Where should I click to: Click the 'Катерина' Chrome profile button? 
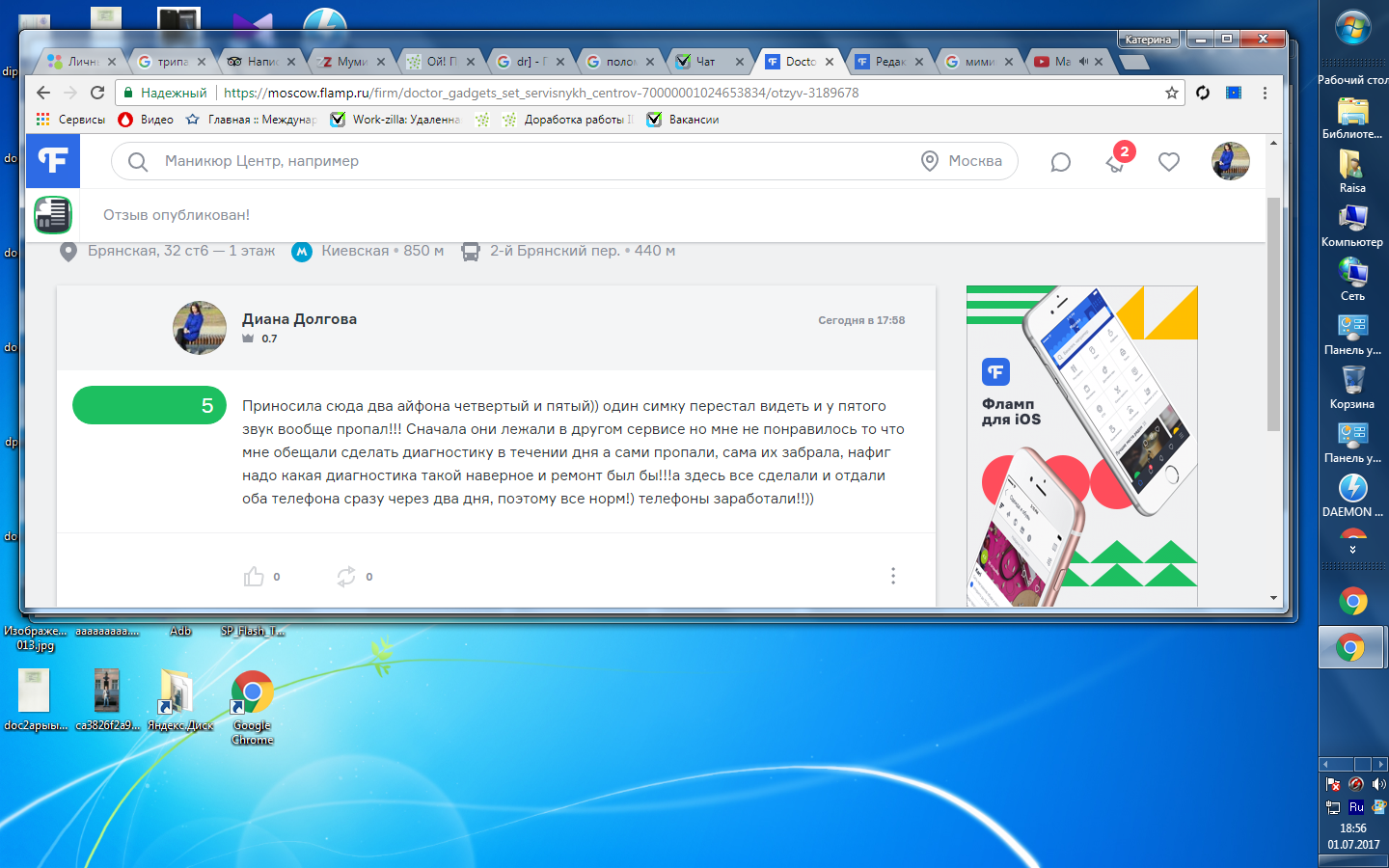[x=1148, y=40]
